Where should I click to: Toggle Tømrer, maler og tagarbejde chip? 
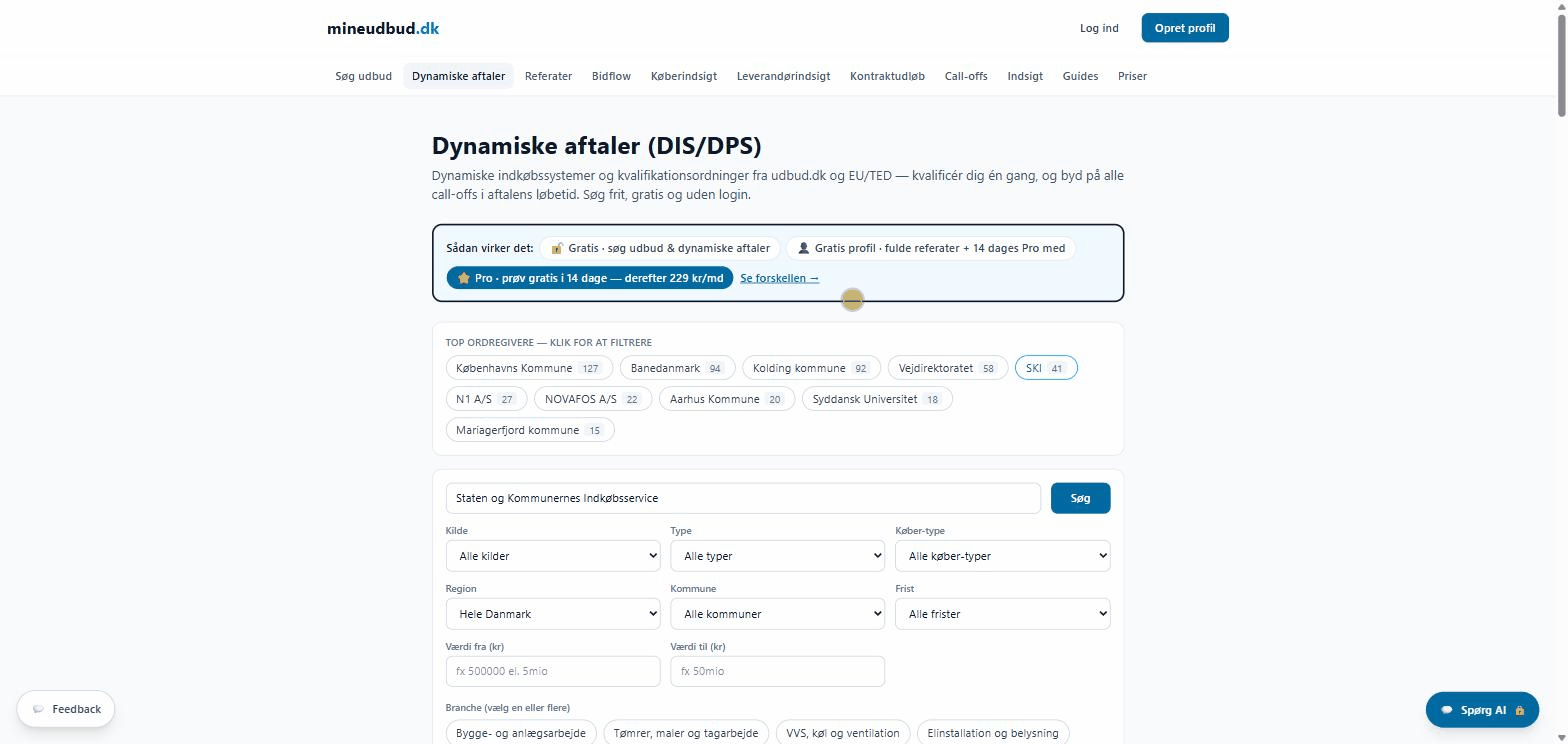coord(687,733)
